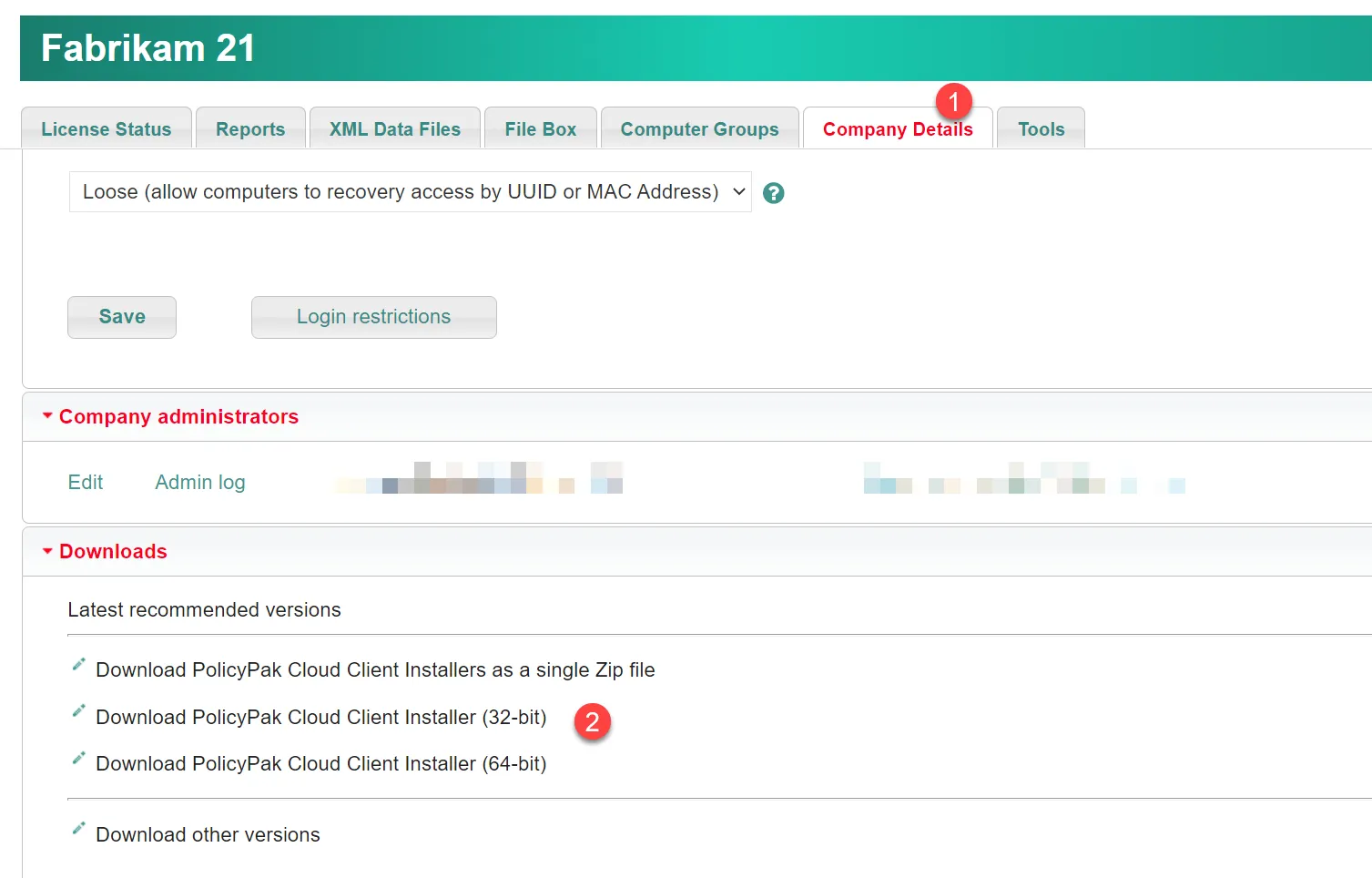Open the Loose recovery access dropdown

[410, 192]
